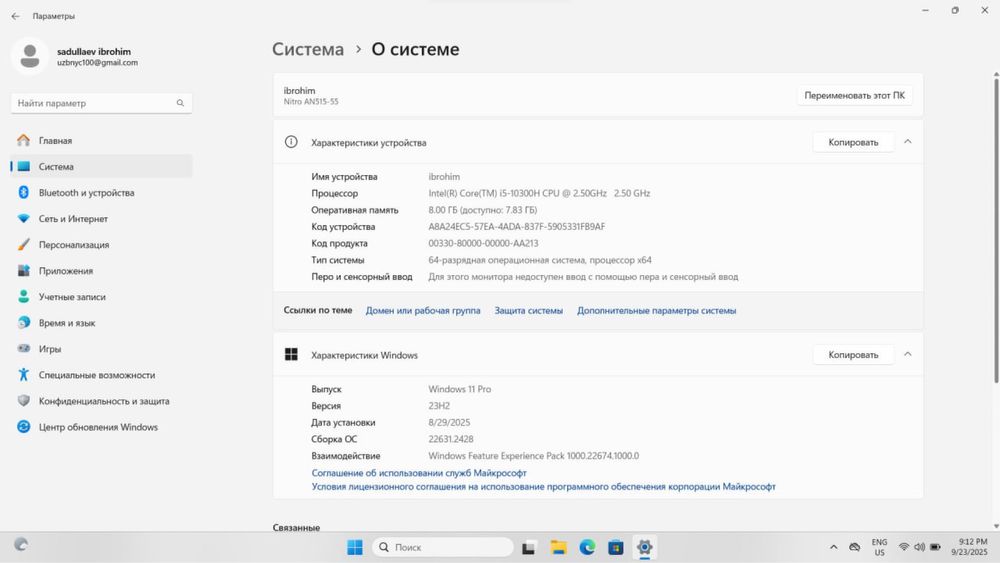The width and height of the screenshot is (1000, 563).
Task: Click the search magnifier in Найти параметр
Action: coord(180,103)
